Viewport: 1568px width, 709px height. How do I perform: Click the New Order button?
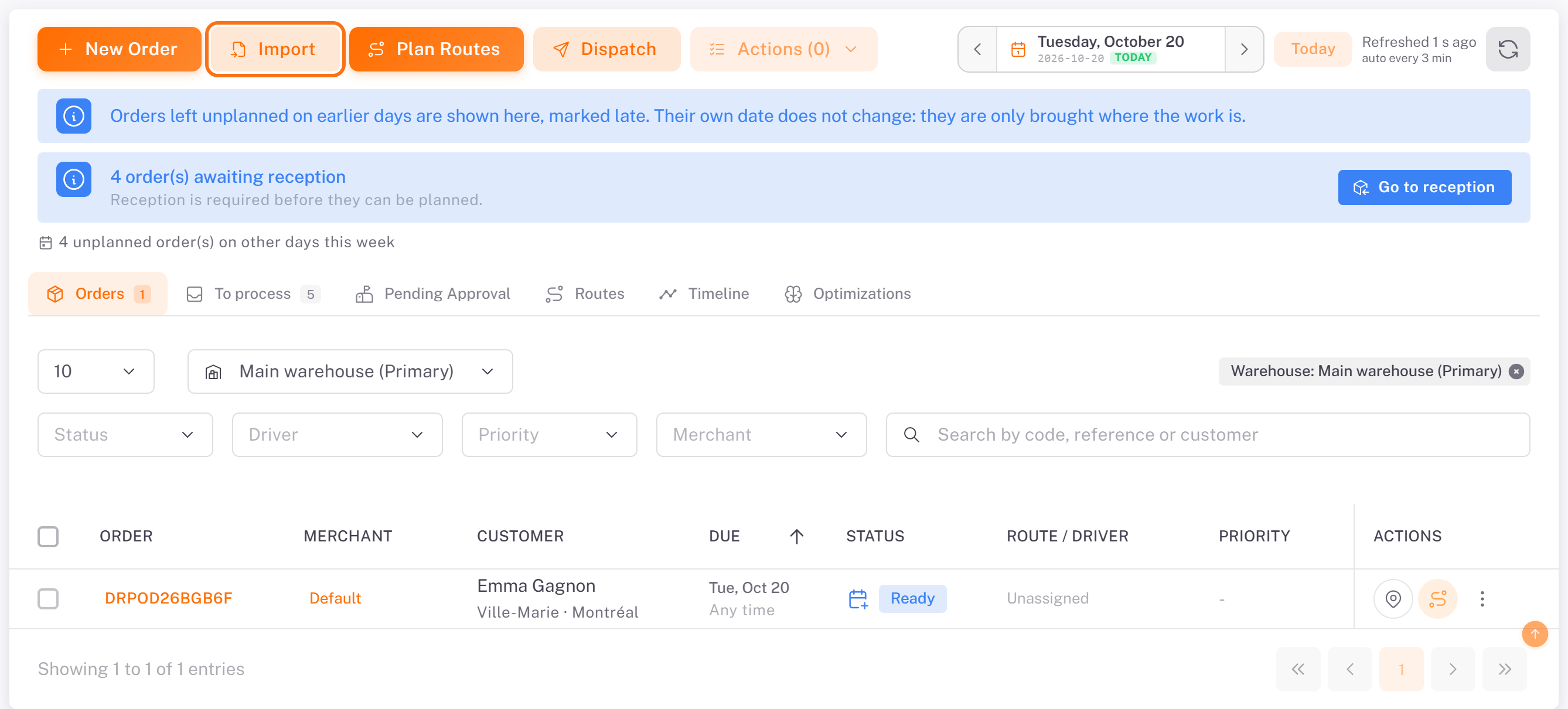(x=119, y=49)
